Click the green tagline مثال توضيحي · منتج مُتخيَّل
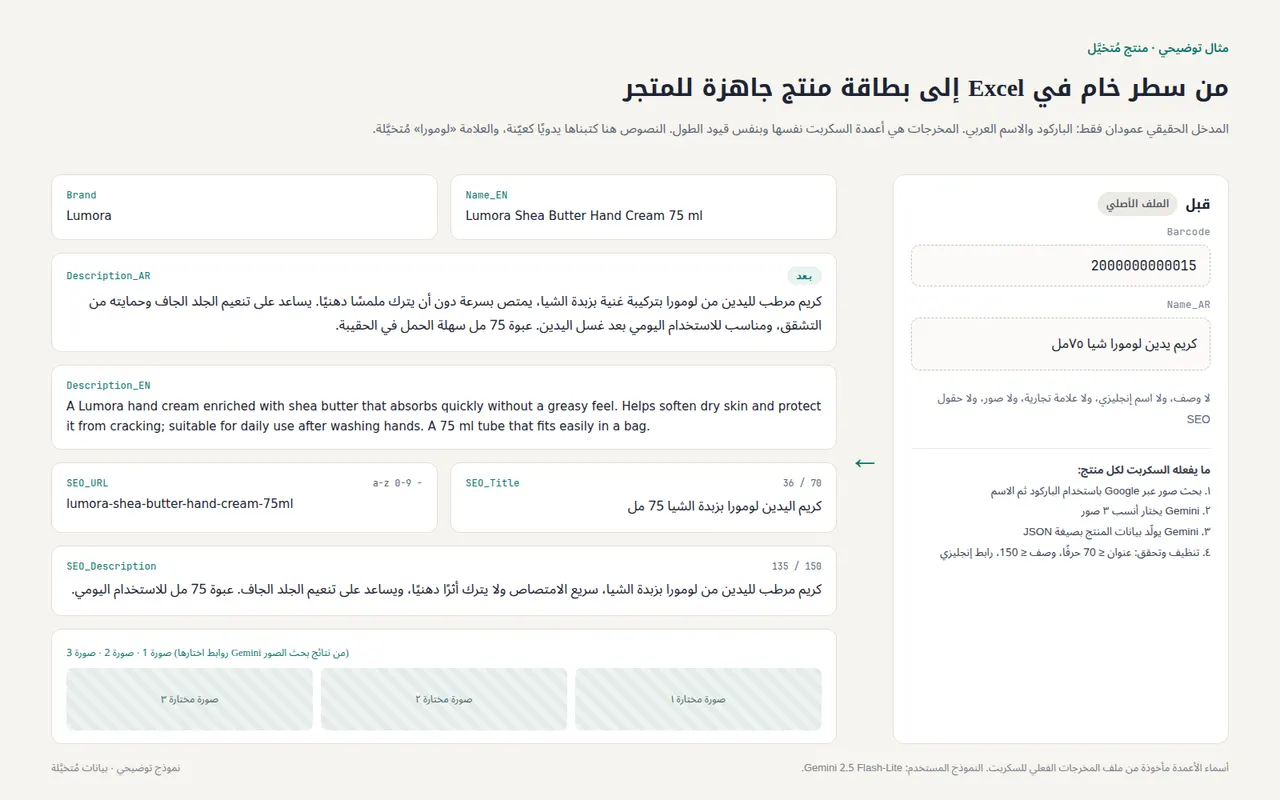Viewport: 1280px width, 800px height. point(1158,48)
